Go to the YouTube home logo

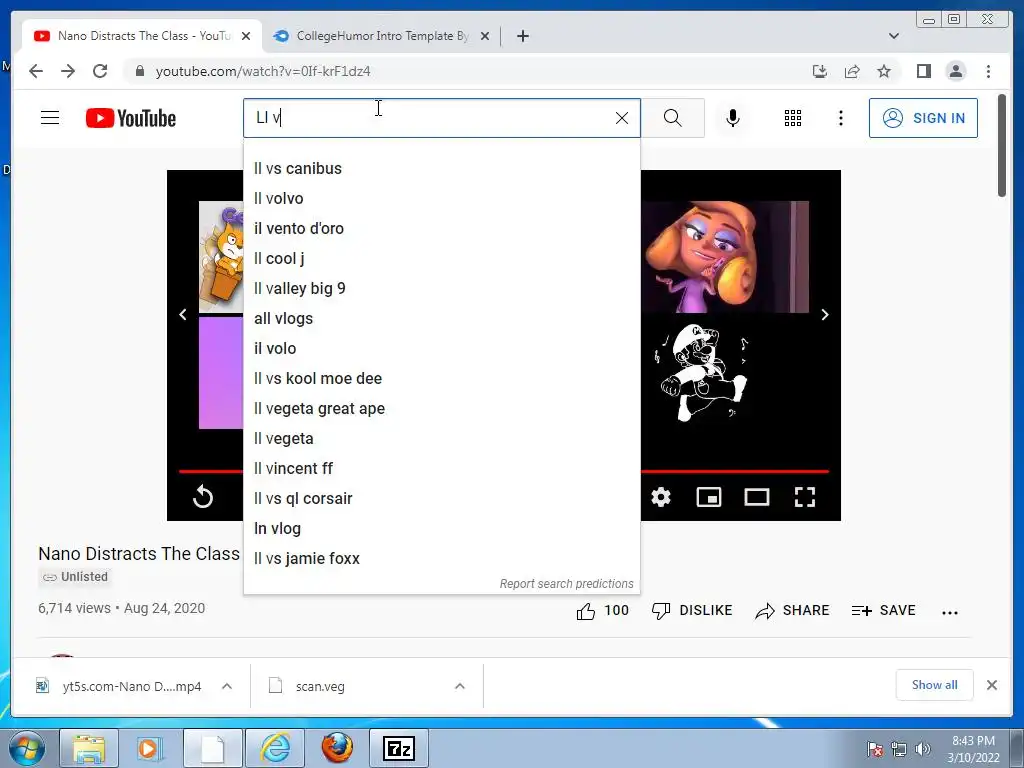pos(131,118)
